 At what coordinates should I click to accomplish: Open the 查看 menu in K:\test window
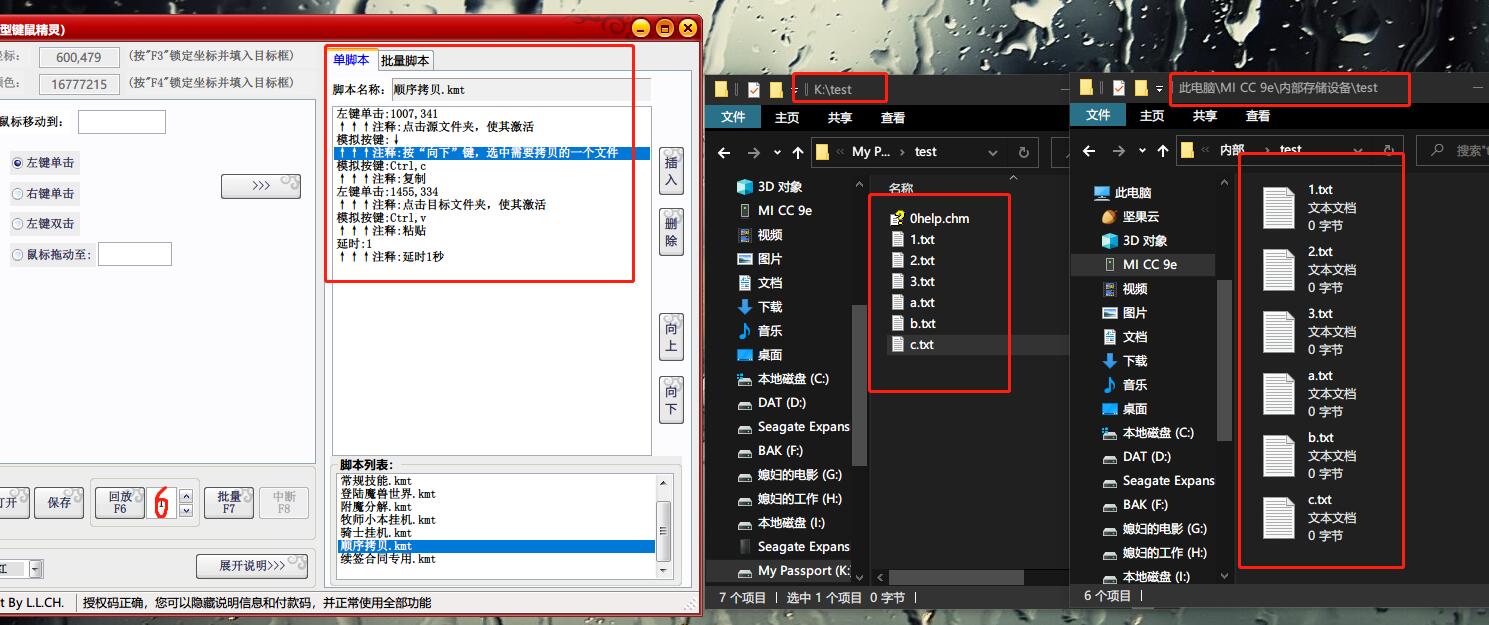click(893, 118)
